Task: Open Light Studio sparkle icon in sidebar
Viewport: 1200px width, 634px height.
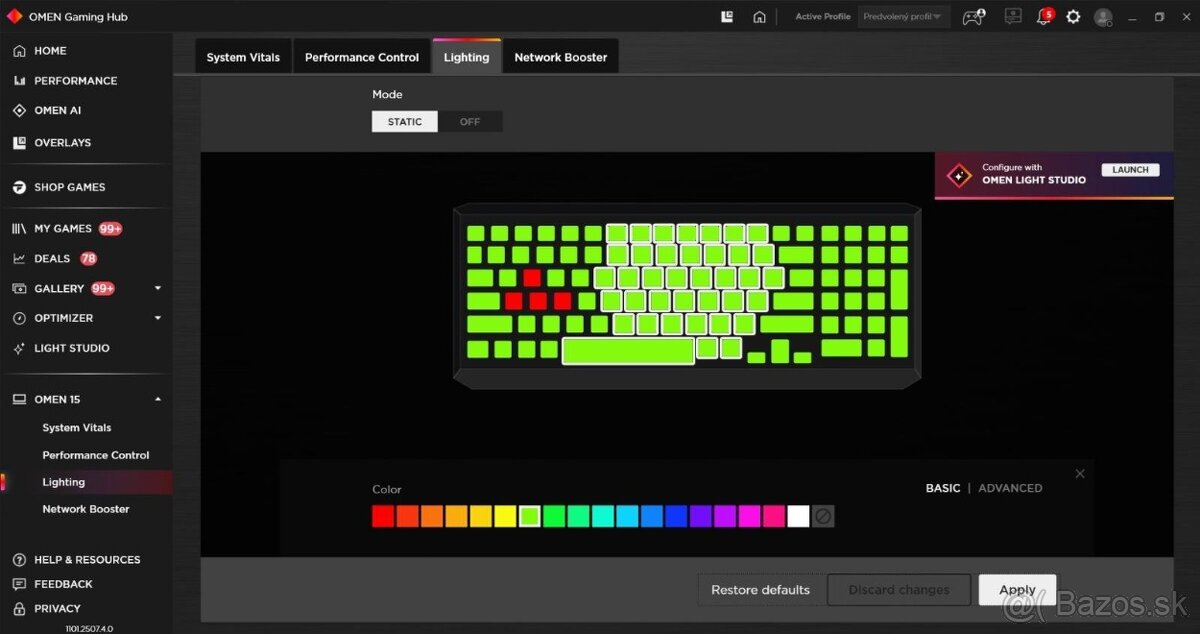Action: point(19,348)
